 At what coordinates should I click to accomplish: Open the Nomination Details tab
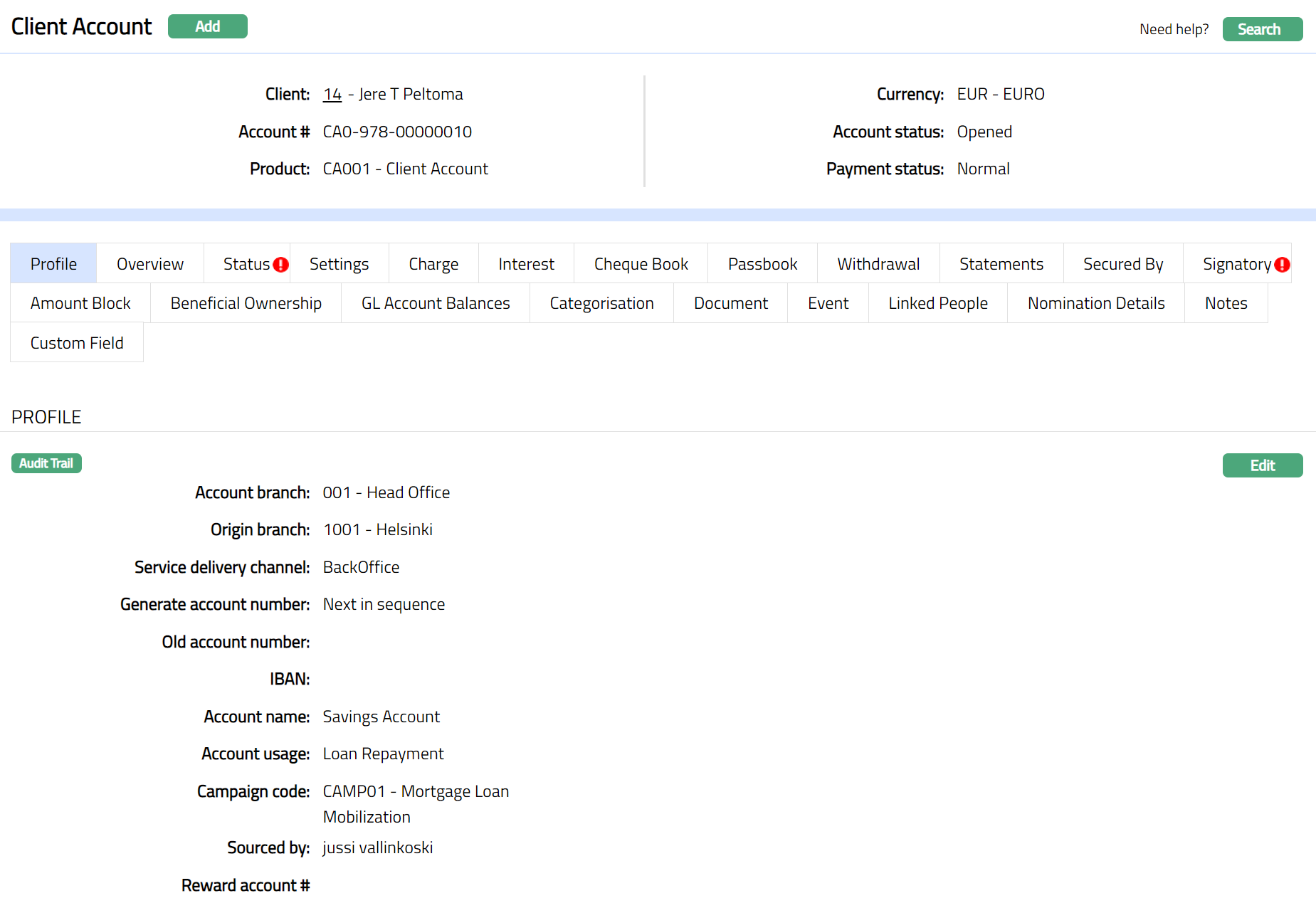pos(1095,303)
